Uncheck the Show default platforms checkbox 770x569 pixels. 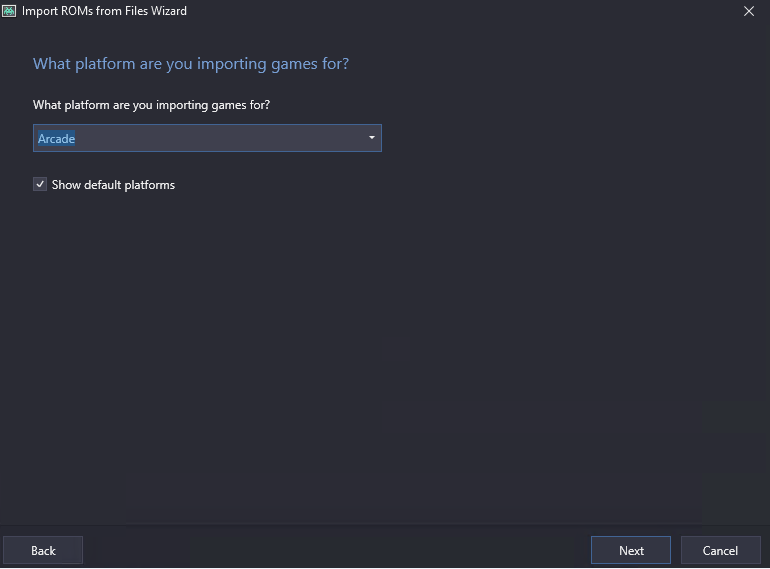40,184
